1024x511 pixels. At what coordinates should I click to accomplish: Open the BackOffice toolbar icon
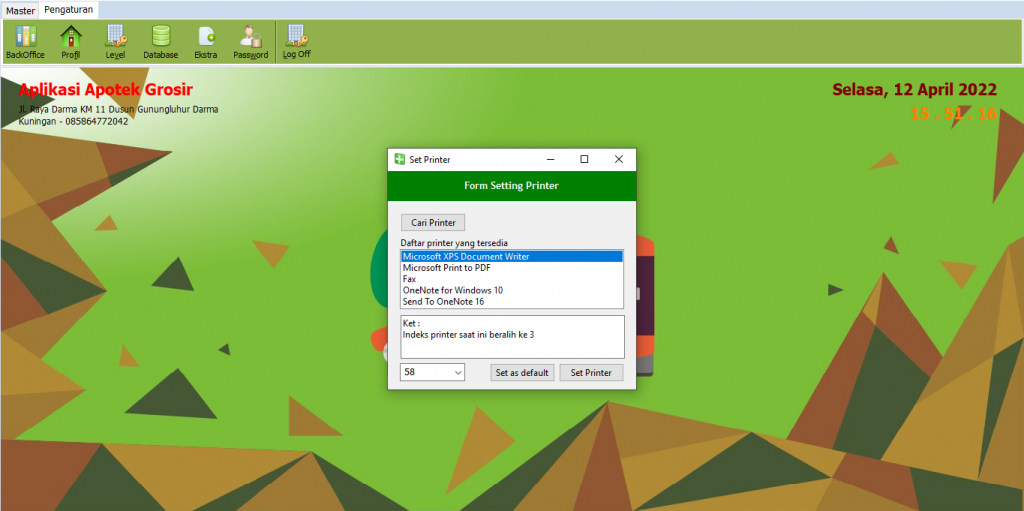pos(25,41)
